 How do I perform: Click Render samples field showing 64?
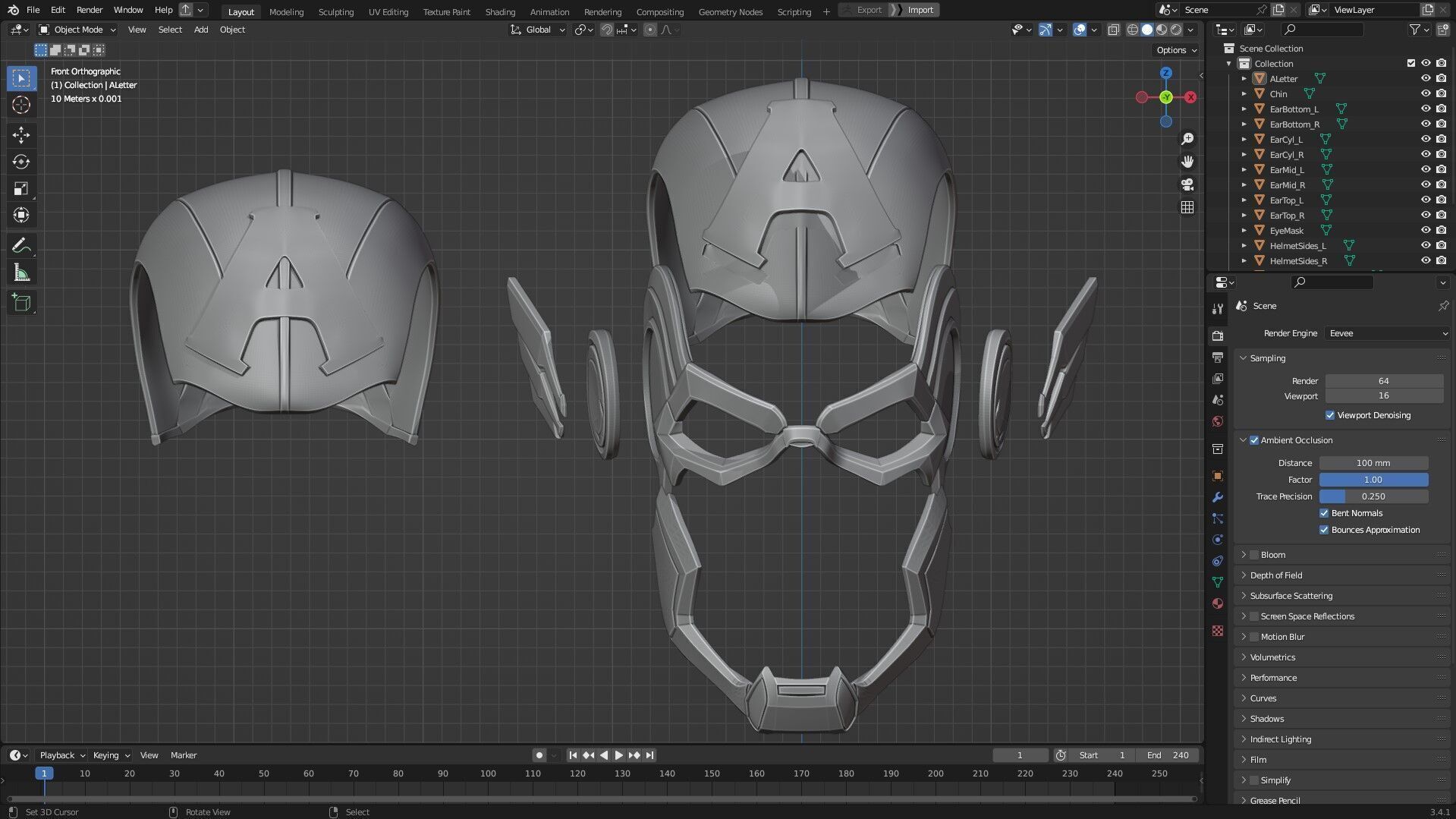coord(1384,381)
